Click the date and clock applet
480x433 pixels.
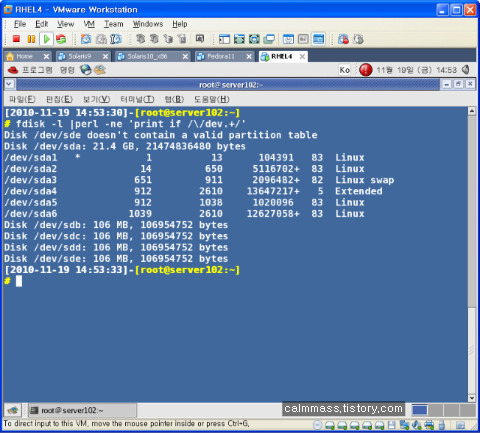pyautogui.click(x=416, y=70)
